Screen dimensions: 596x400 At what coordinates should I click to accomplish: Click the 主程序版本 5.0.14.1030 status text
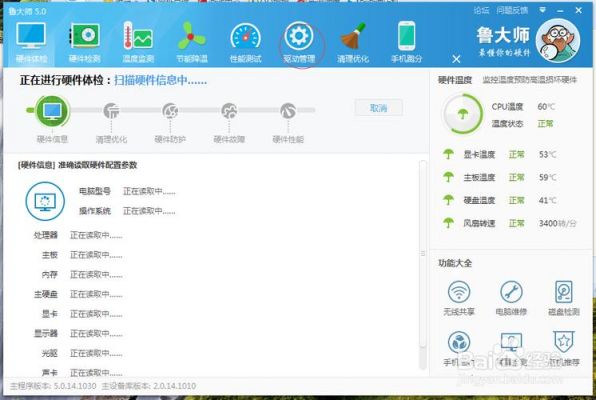(53, 386)
